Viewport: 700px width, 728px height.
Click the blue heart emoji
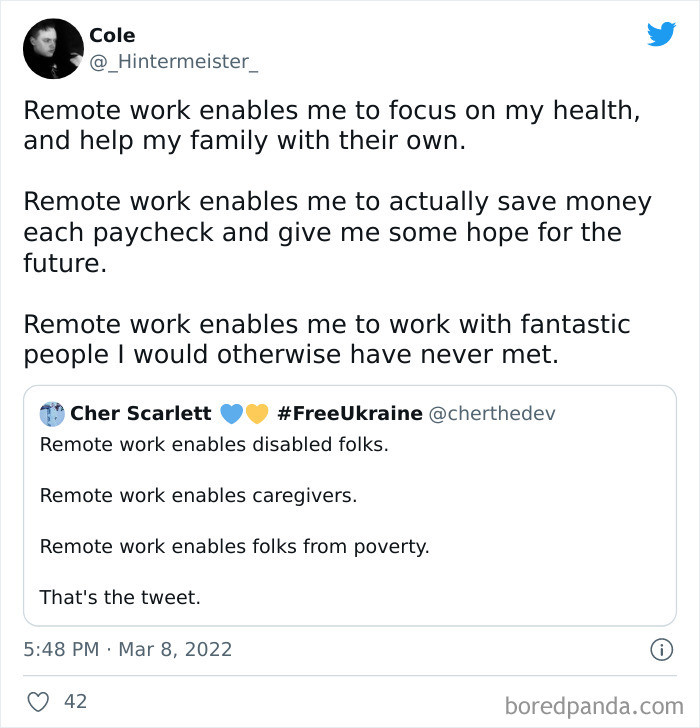[x=230, y=414]
